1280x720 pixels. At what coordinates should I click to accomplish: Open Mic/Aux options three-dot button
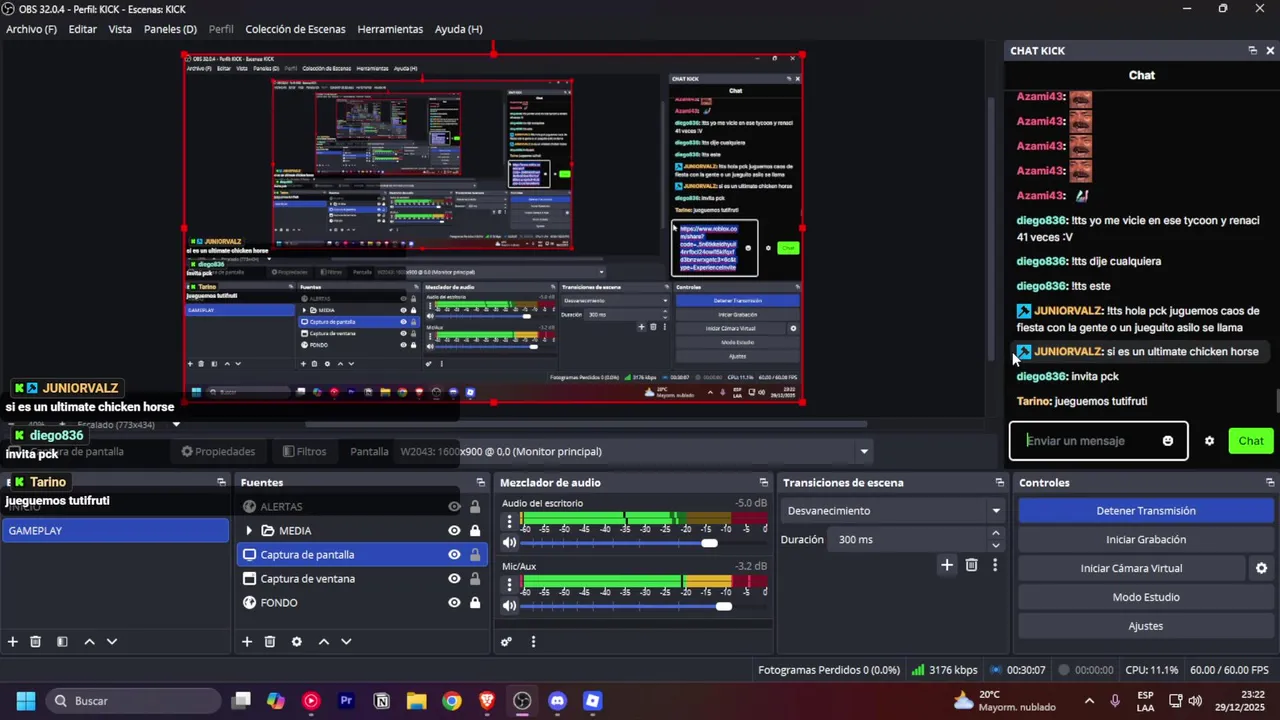coord(510,584)
